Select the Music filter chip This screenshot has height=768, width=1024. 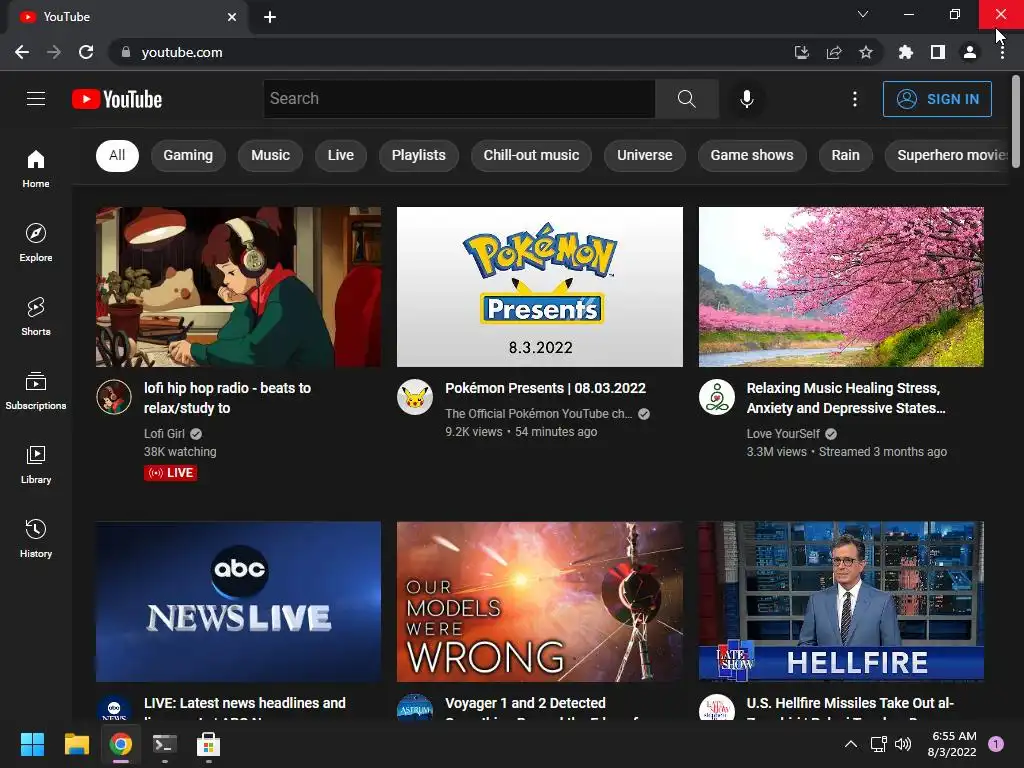click(270, 155)
